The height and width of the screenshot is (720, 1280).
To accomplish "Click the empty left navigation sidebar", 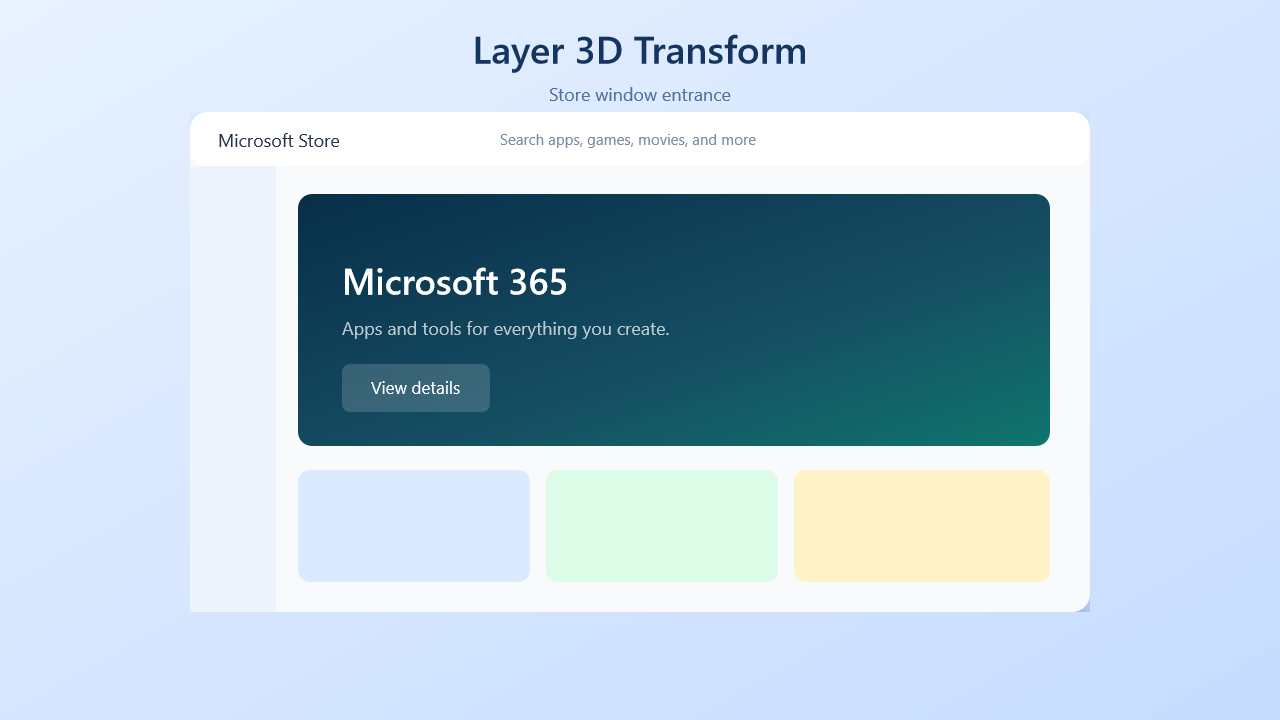I will [233, 389].
